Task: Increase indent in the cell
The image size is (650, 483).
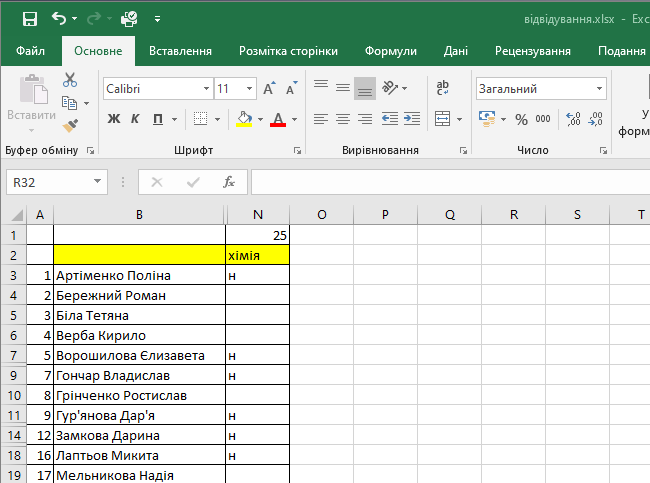Action: [412, 119]
